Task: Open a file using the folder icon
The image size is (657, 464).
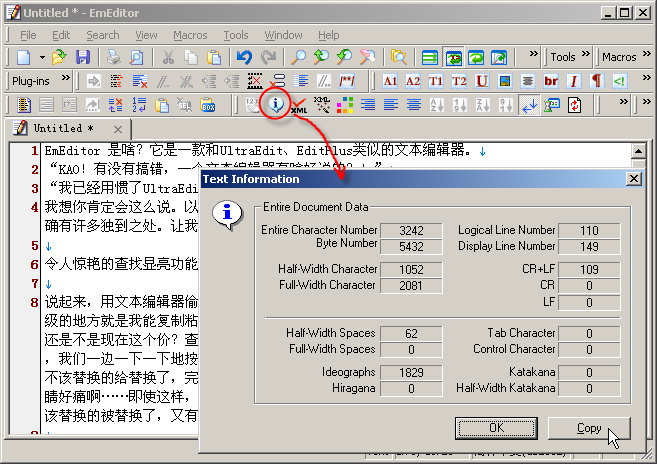Action: pyautogui.click(x=59, y=57)
